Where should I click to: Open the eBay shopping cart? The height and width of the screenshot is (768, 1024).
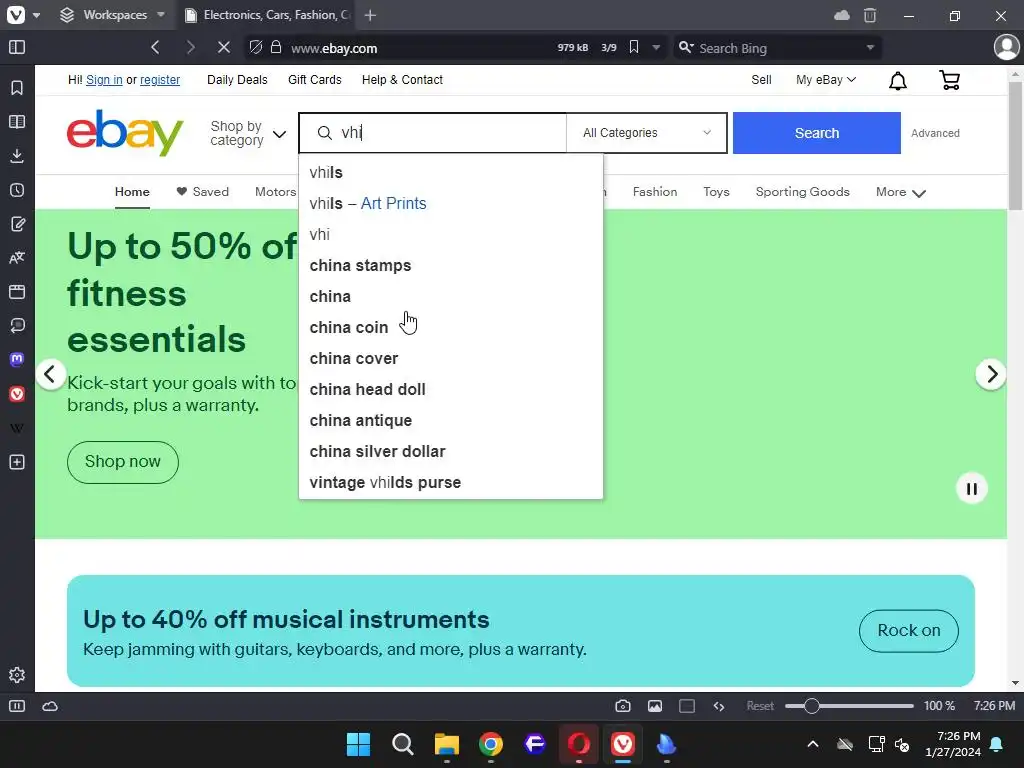(949, 80)
